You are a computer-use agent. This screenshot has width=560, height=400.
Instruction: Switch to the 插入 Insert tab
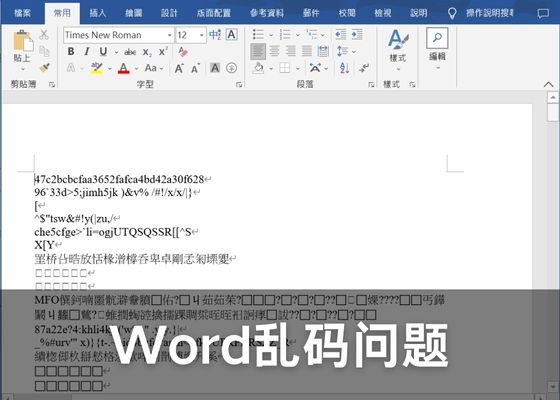coord(98,13)
